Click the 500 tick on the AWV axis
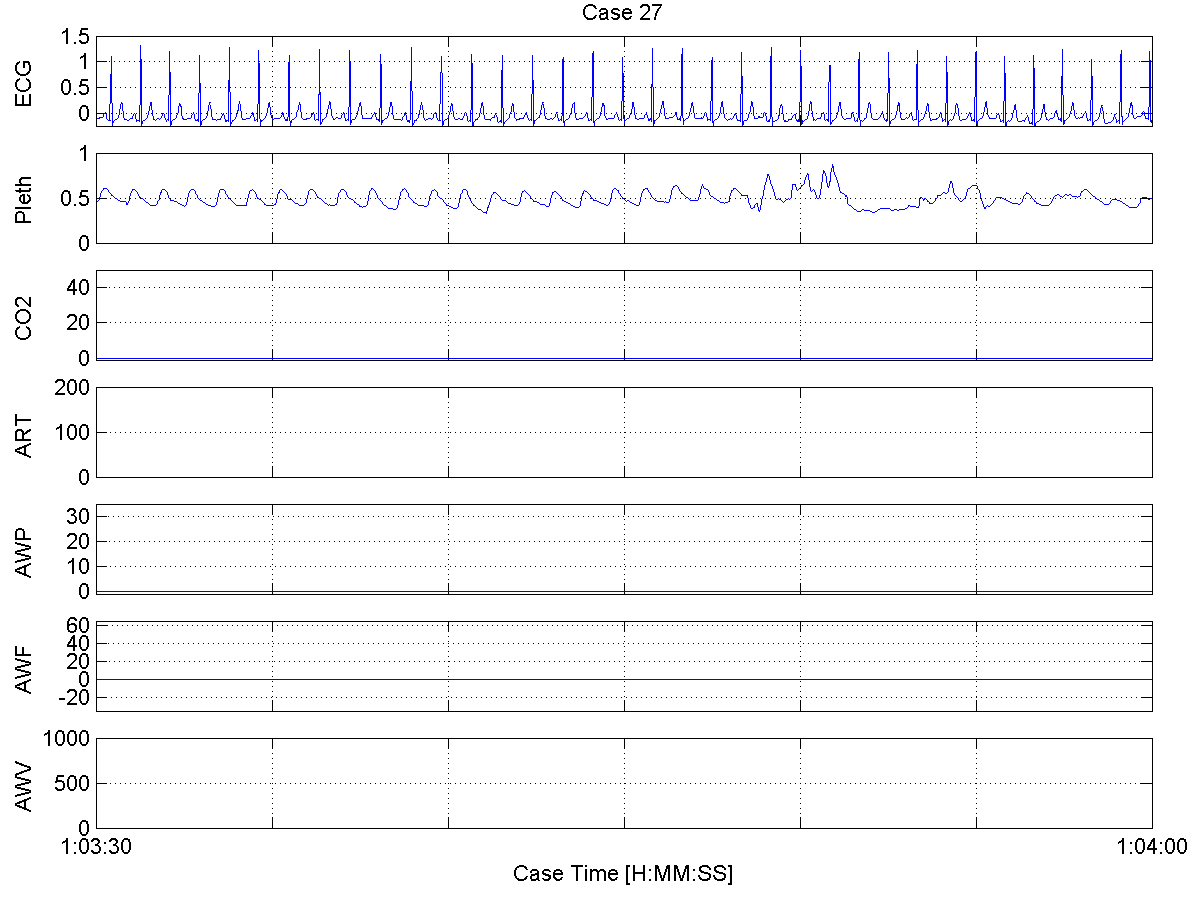 pyautogui.click(x=74, y=784)
